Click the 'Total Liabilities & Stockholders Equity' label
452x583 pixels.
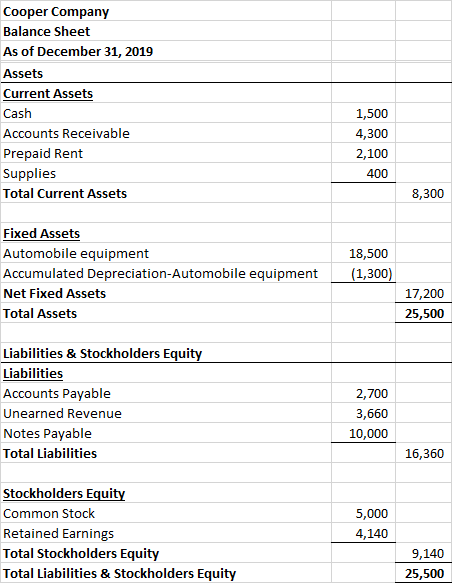click(x=120, y=574)
